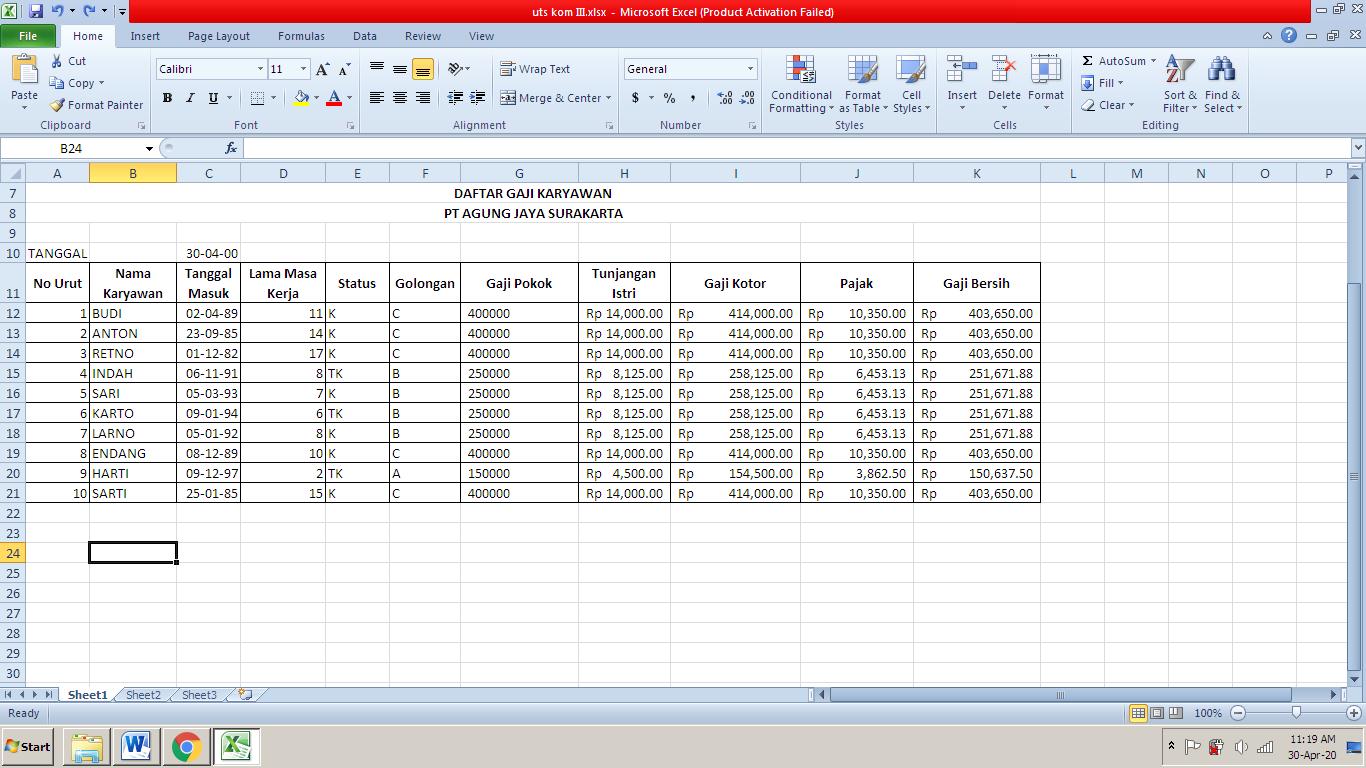Open Word from the taskbar
Screen dimensions: 1366x768
135,746
